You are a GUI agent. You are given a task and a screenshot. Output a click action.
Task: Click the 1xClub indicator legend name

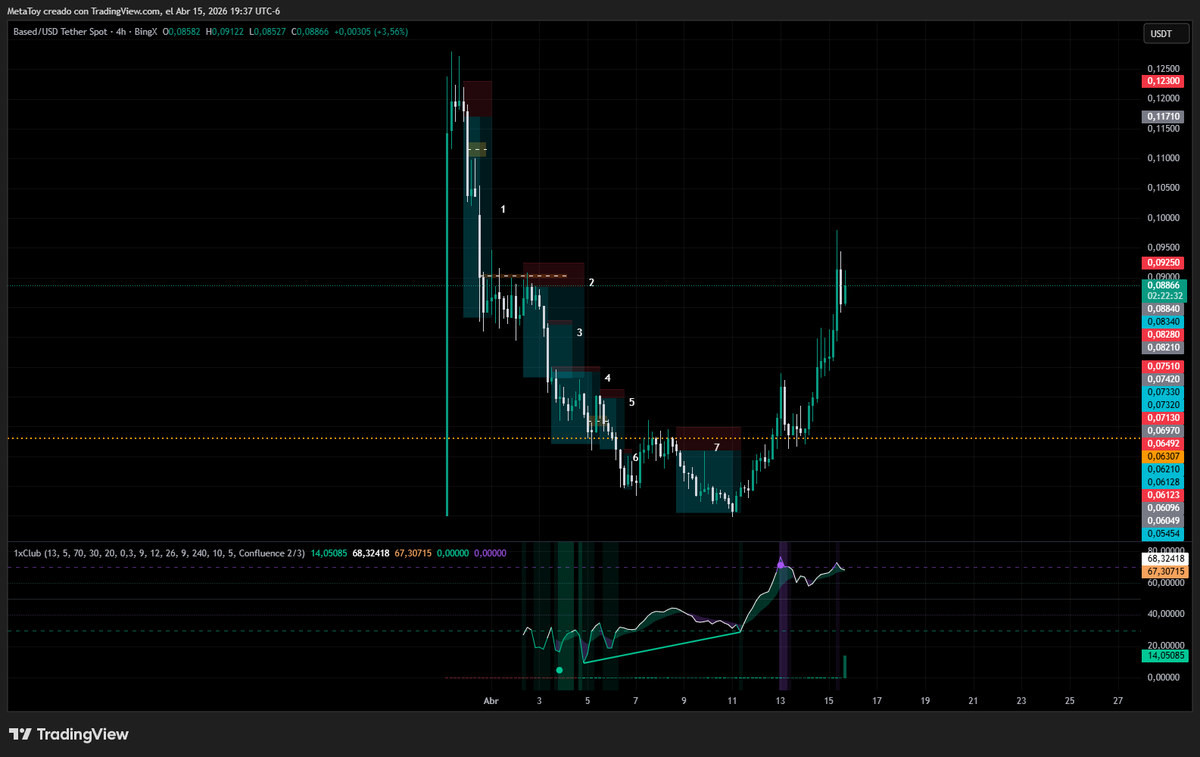pyautogui.click(x=29, y=552)
